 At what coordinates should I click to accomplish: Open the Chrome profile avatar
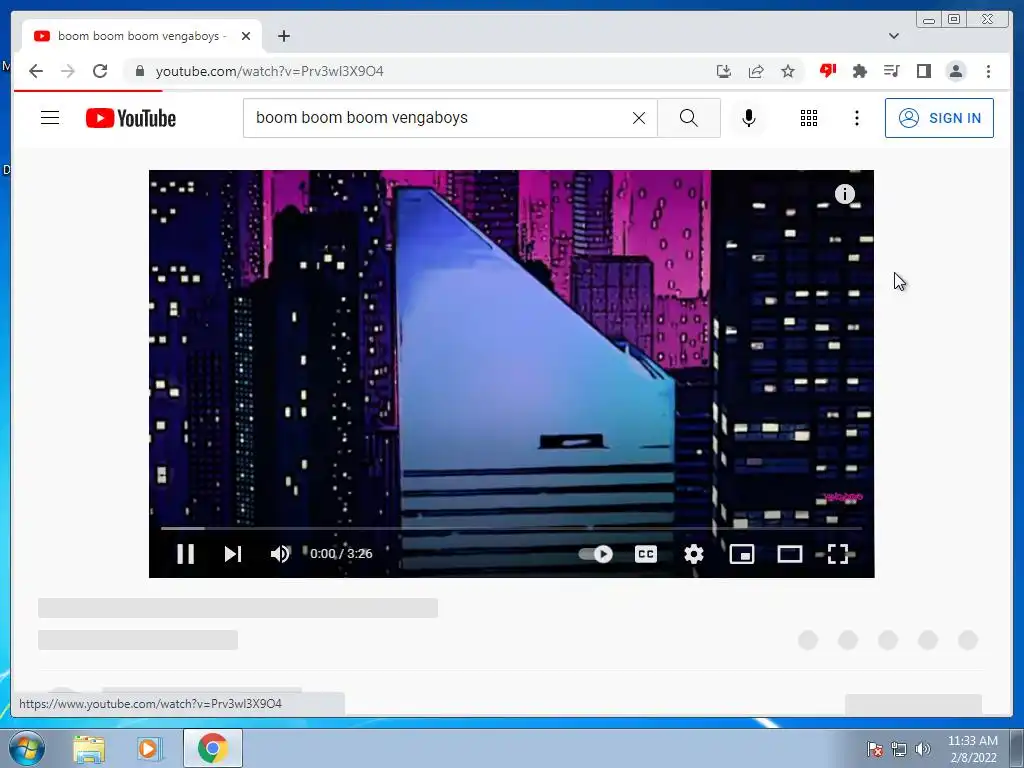click(956, 71)
